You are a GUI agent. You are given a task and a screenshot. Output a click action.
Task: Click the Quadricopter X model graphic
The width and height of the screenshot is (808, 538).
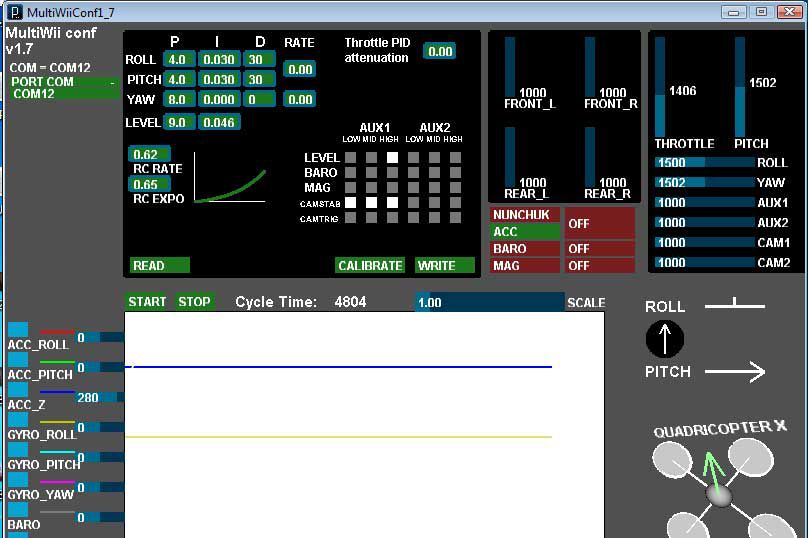724,487
